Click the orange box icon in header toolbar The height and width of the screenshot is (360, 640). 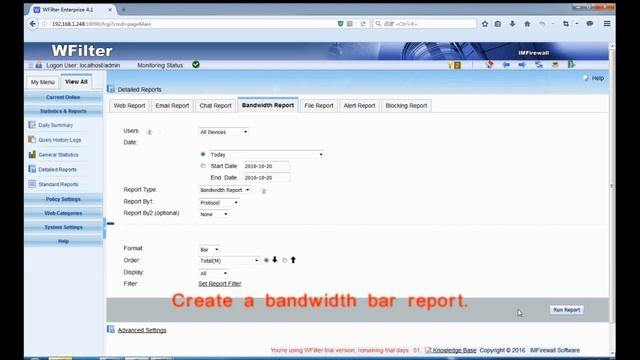[555, 64]
